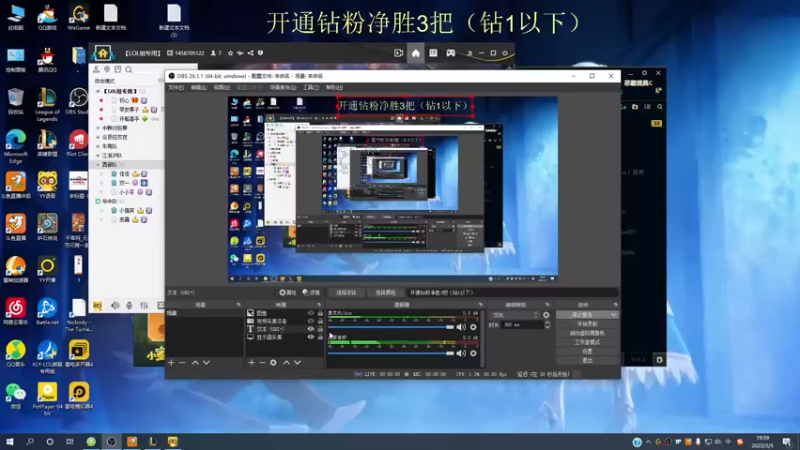
Task: Open 属性 for the selected source
Action: coord(288,293)
